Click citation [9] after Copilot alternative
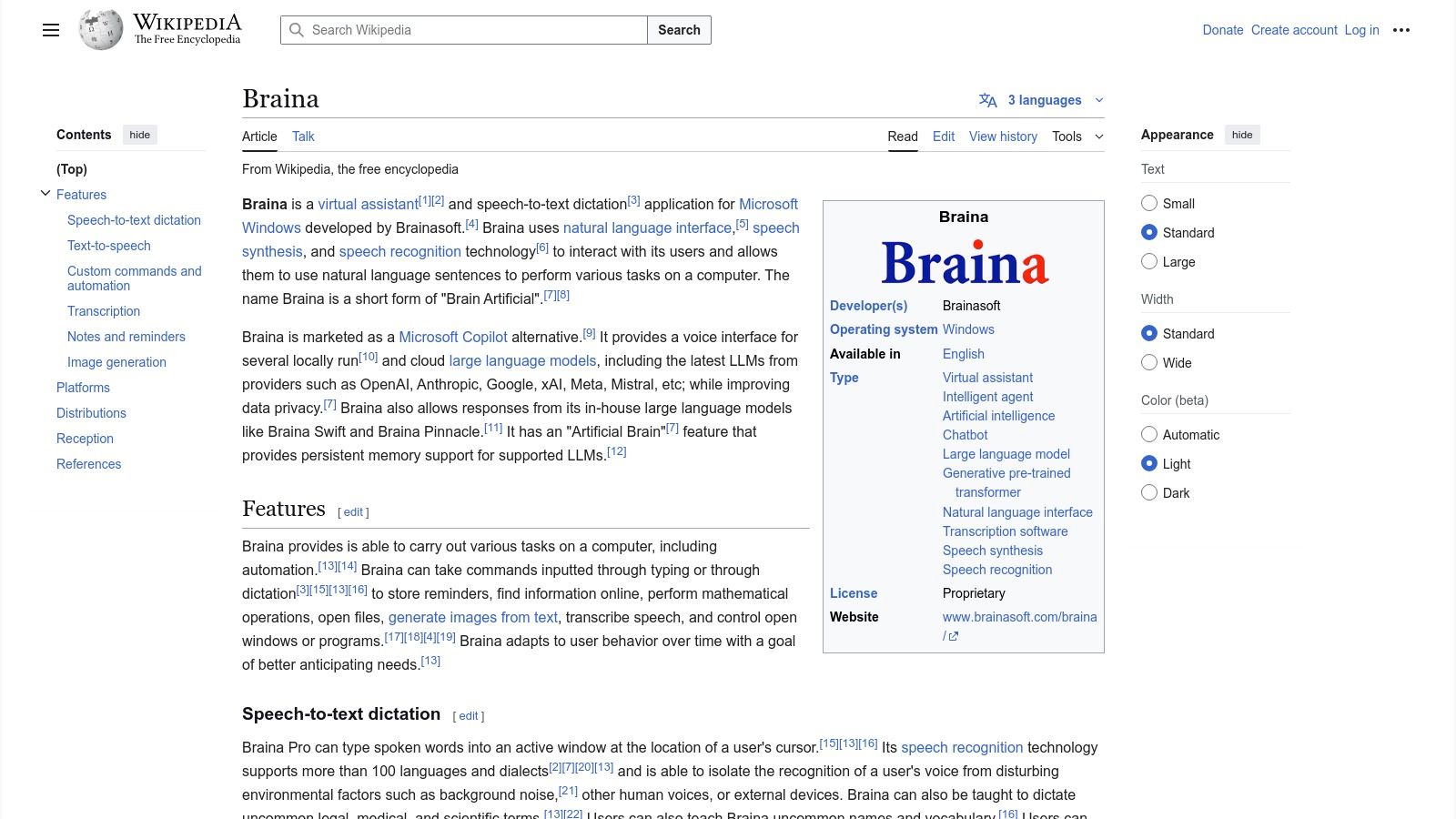This screenshot has width=1456, height=819. (589, 333)
